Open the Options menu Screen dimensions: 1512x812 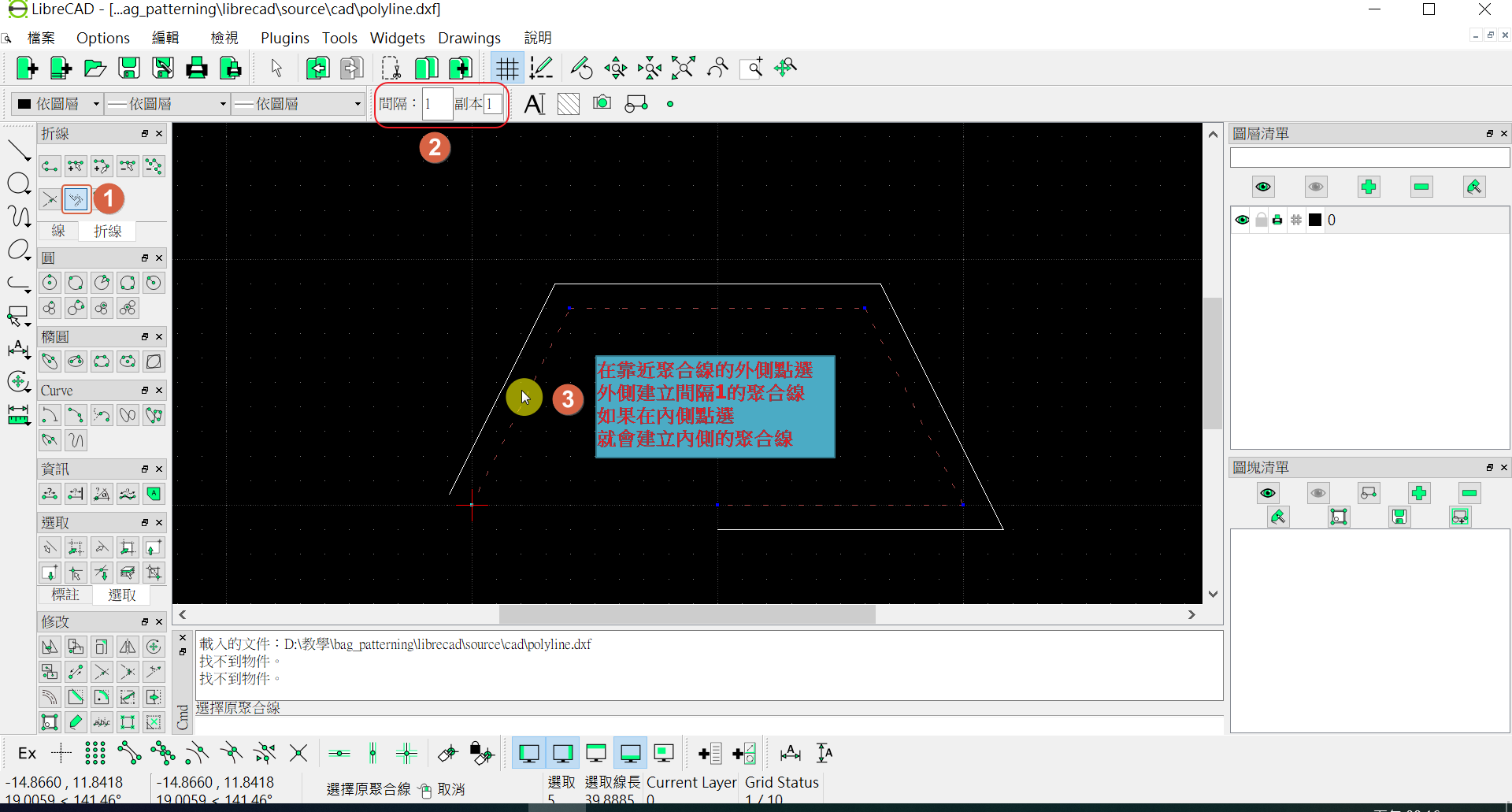point(103,38)
